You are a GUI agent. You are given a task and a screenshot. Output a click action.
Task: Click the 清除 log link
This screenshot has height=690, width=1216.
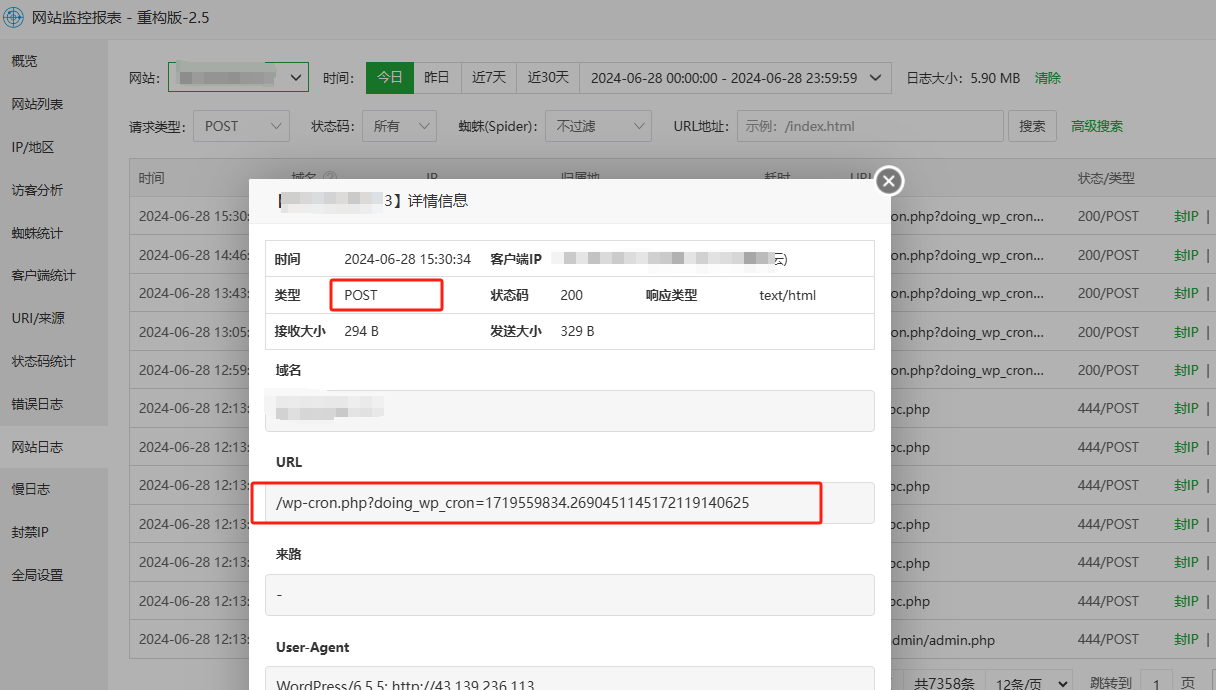tap(1048, 78)
